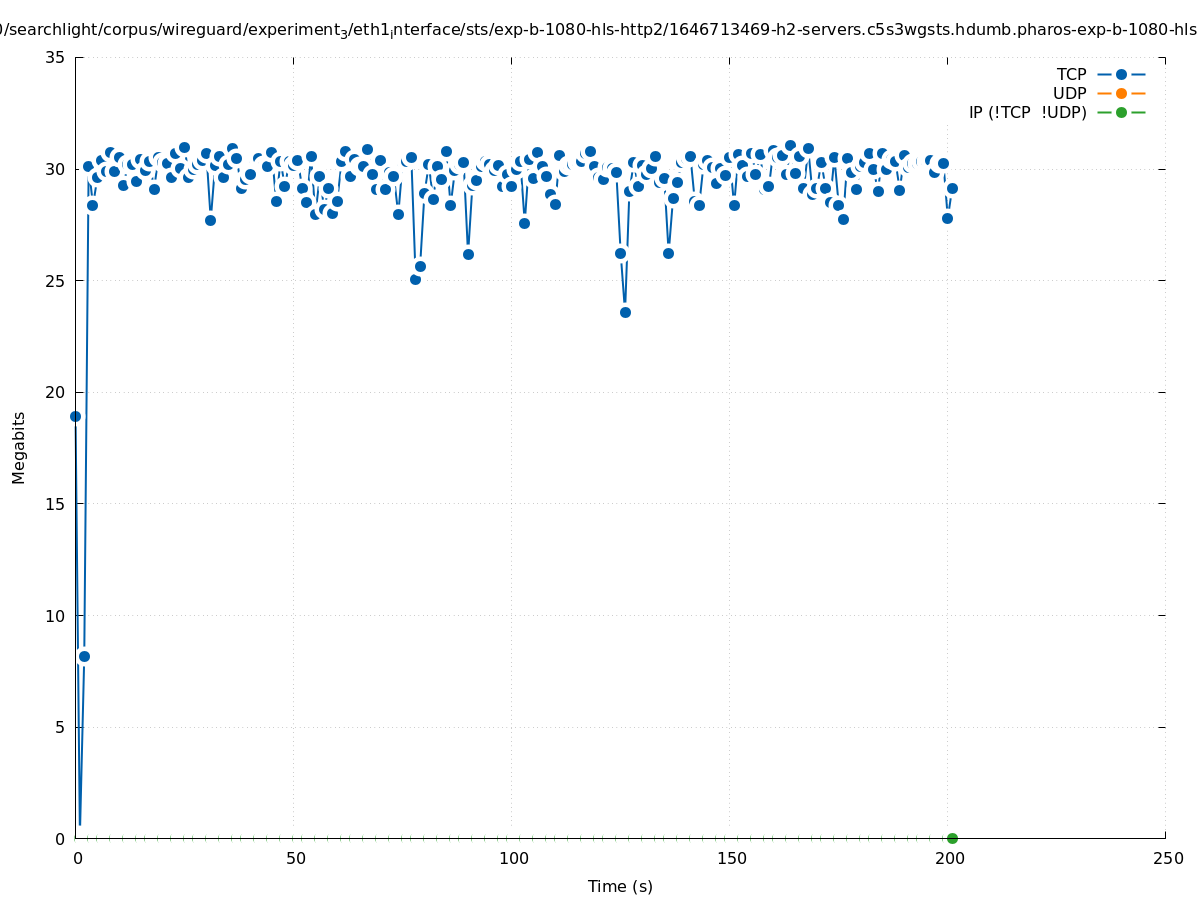Select the UDP legend label
Screen dimensions: 1197x900
(1069, 93)
